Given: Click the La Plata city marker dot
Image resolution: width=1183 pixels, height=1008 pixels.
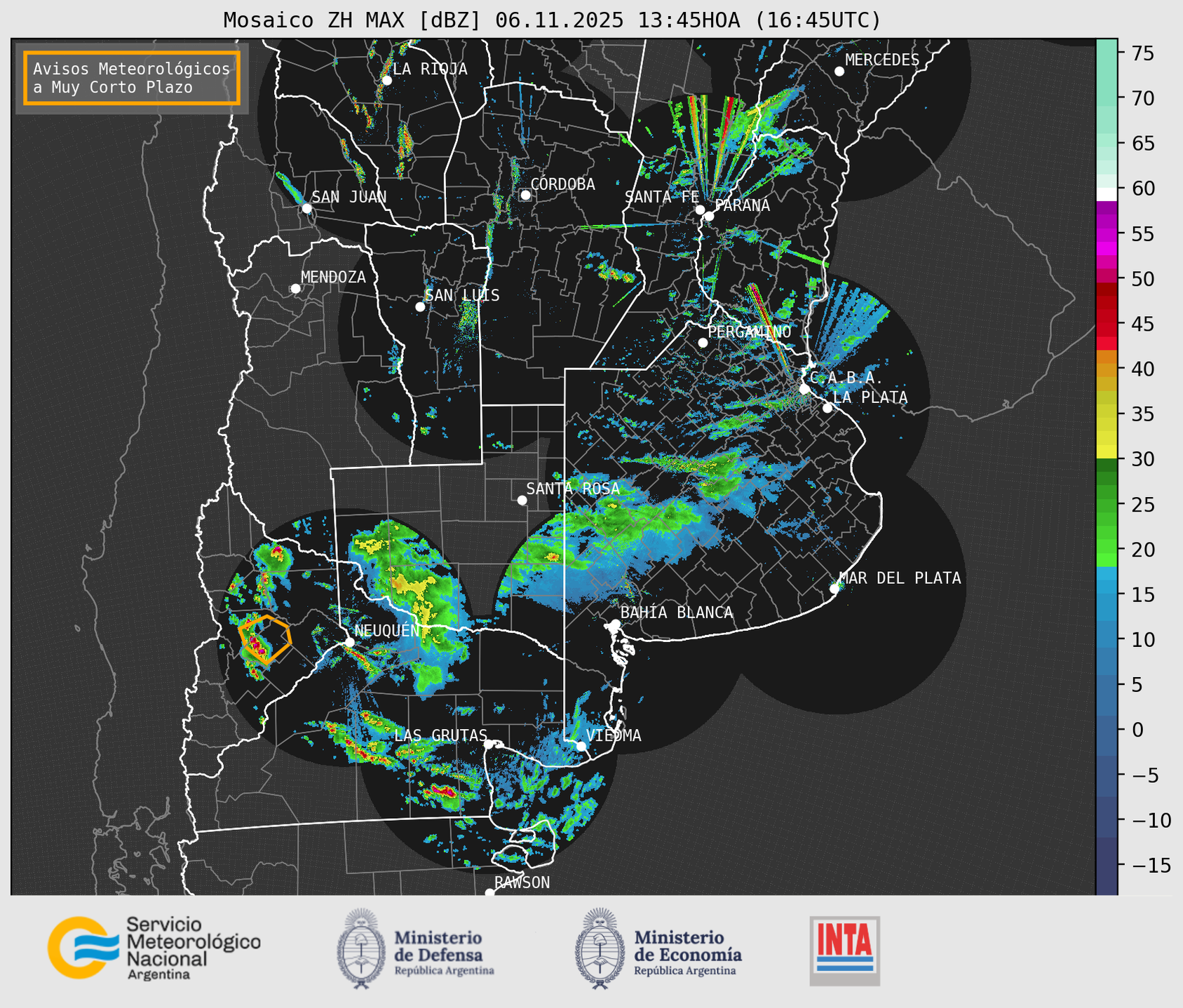Looking at the screenshot, I should [827, 408].
